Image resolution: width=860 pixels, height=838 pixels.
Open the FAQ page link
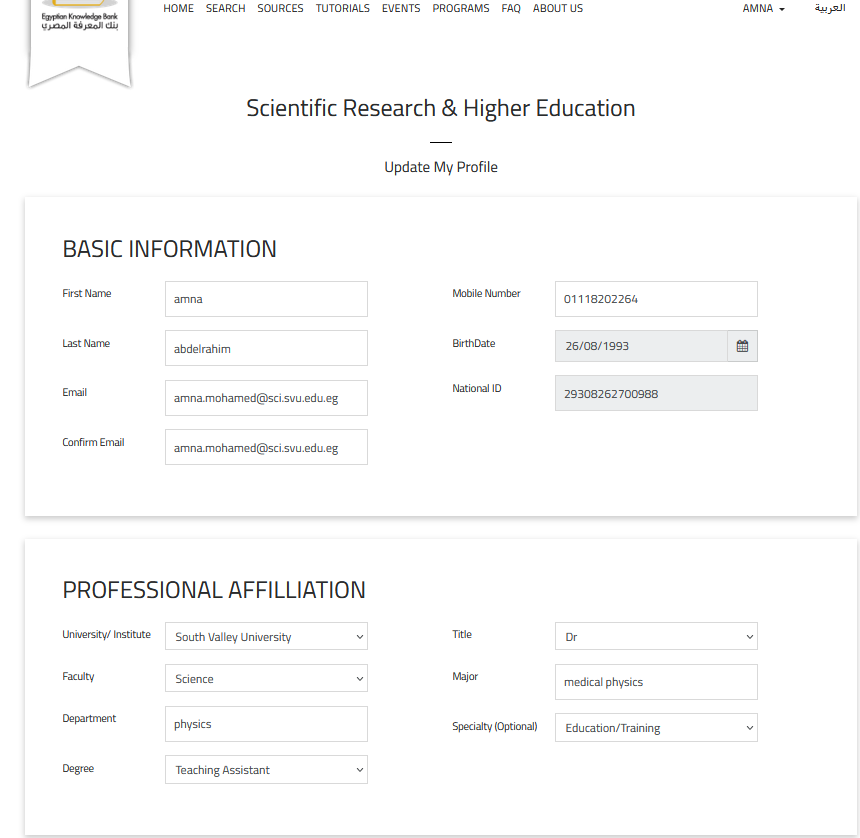(511, 8)
